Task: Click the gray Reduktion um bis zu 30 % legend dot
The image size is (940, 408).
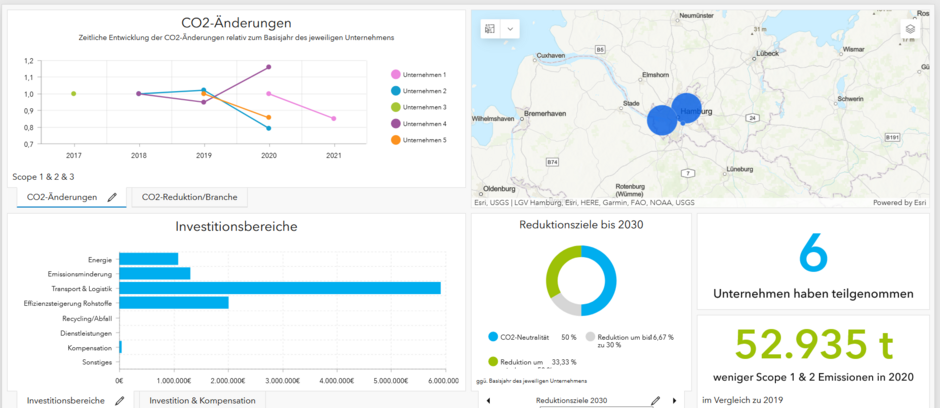Action: pyautogui.click(x=590, y=337)
